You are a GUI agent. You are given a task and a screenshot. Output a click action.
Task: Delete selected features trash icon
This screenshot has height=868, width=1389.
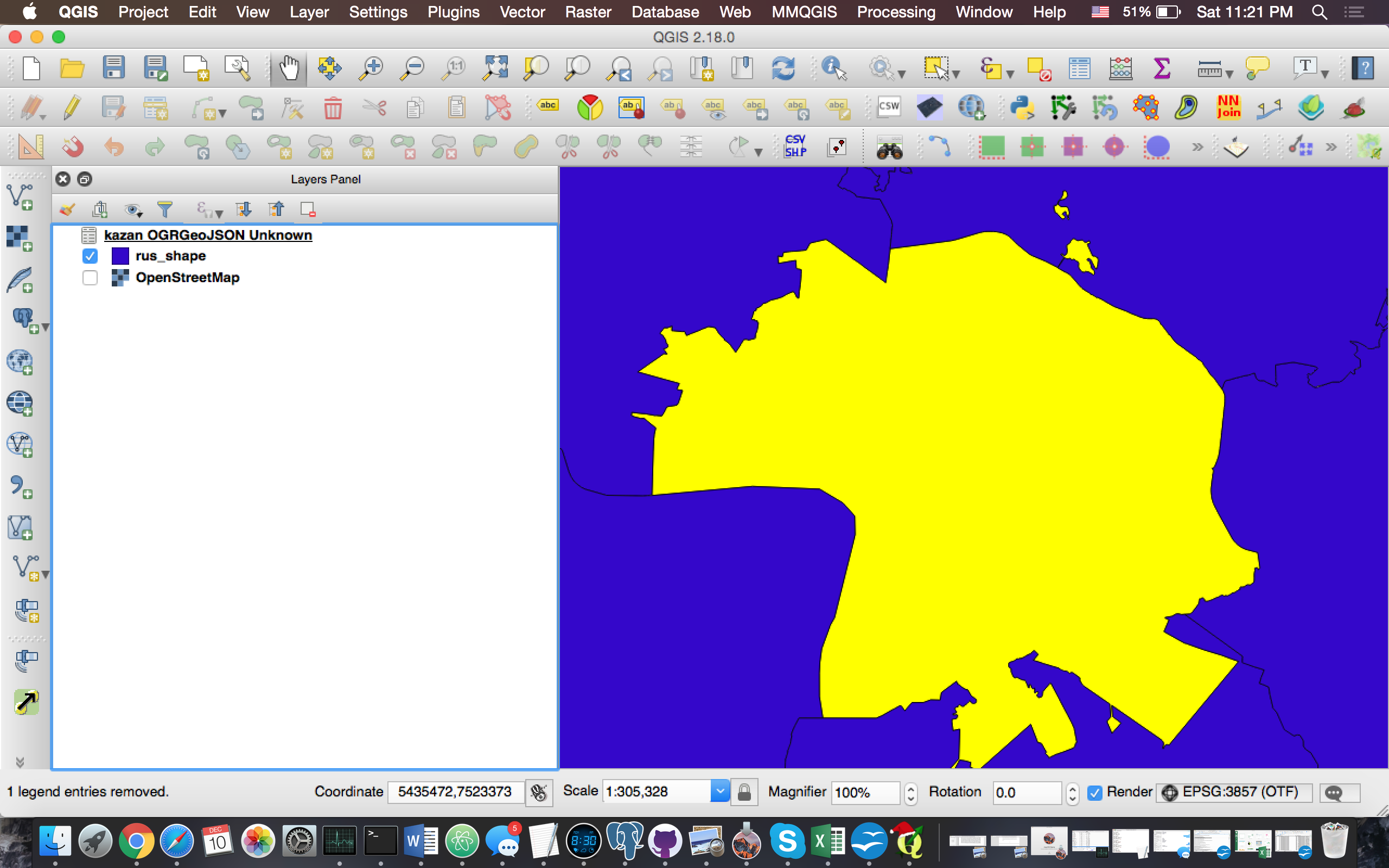coord(332,108)
